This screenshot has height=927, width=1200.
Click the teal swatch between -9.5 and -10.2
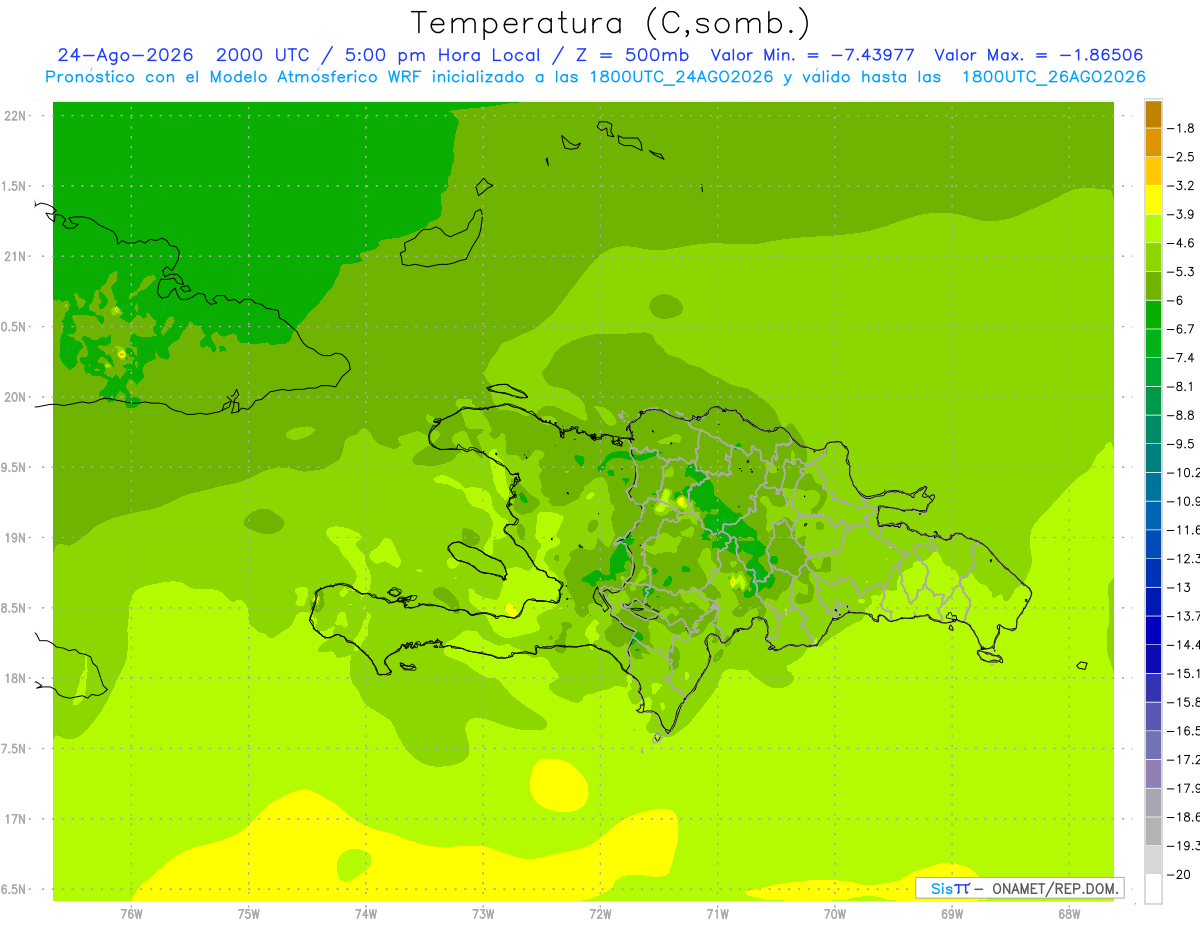[1153, 457]
